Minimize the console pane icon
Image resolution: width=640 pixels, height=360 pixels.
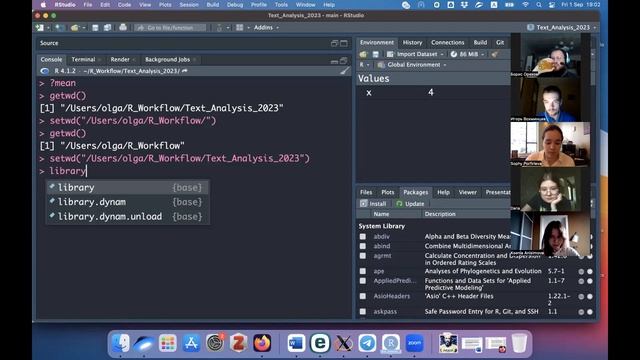click(334, 61)
